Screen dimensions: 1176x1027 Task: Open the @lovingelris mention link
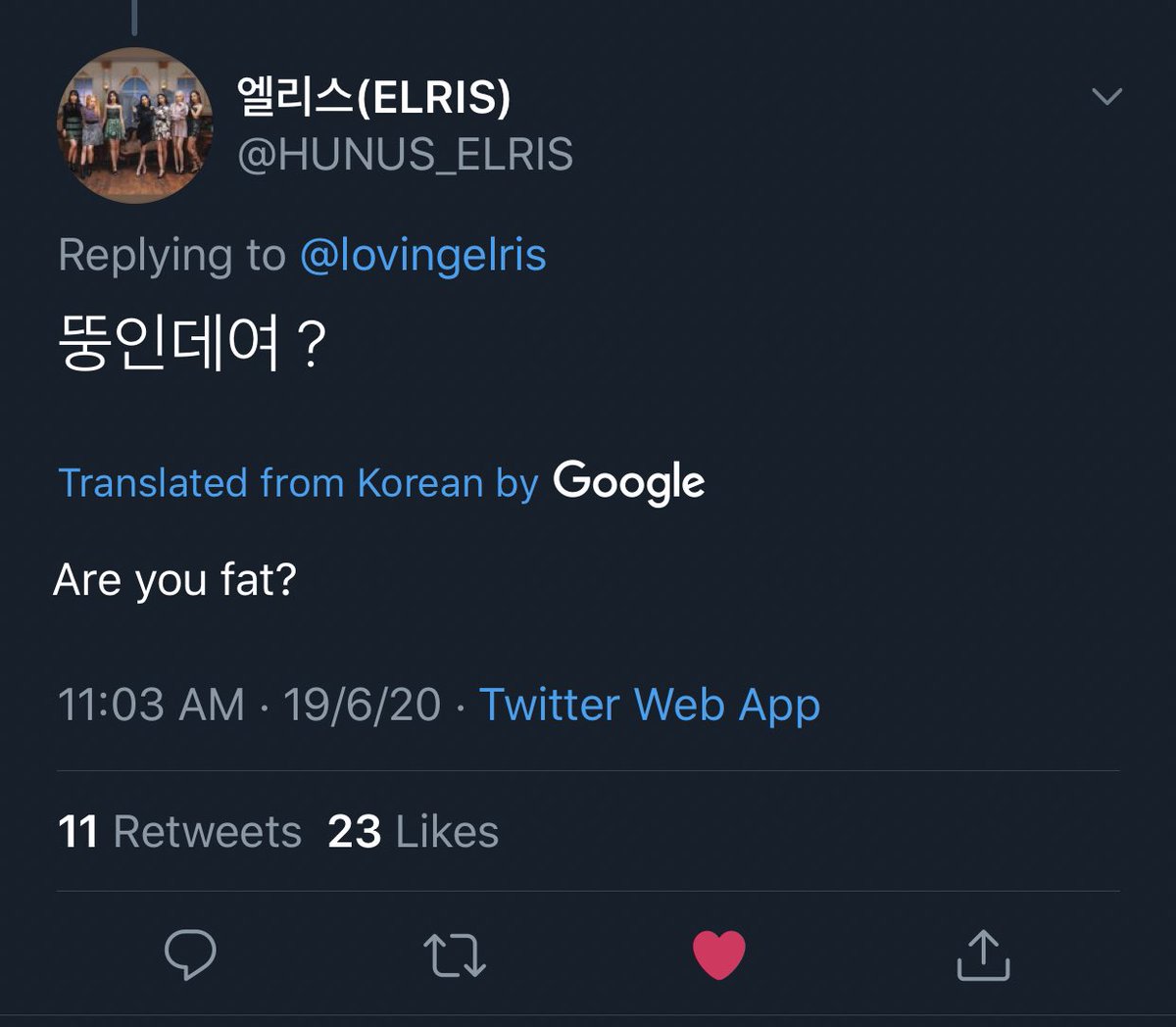422,256
